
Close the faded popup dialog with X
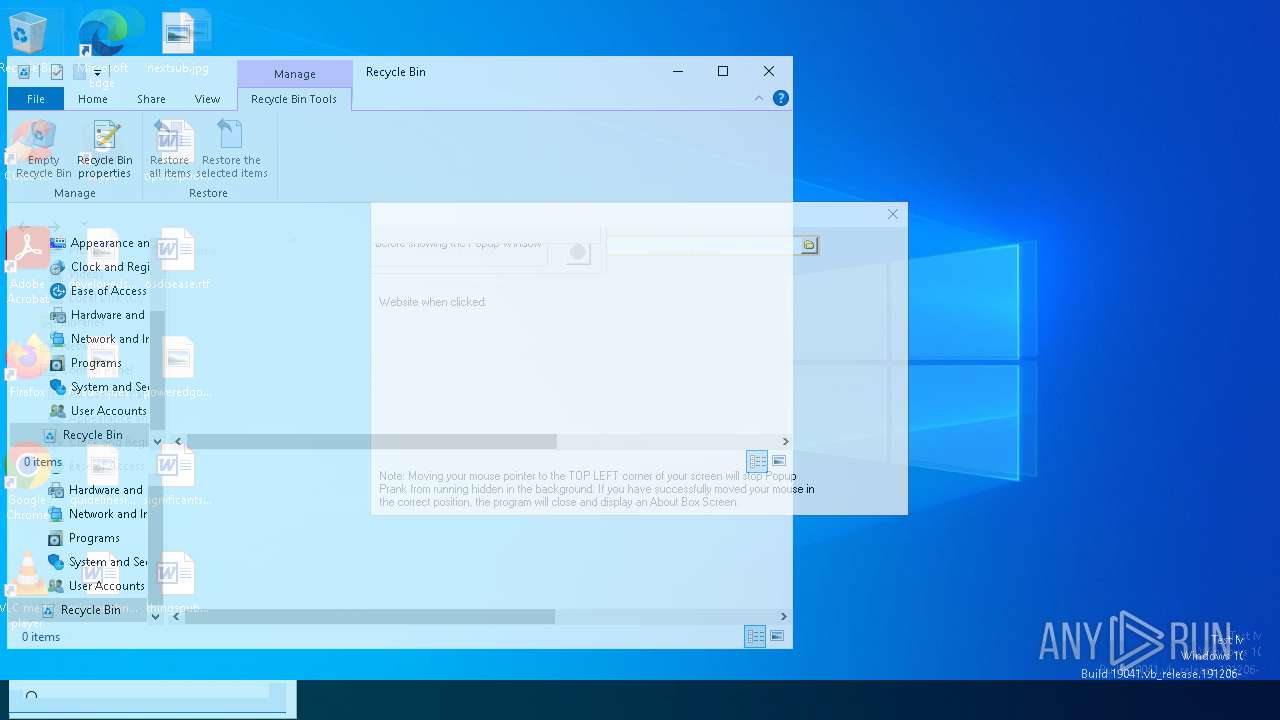pyautogui.click(x=893, y=214)
